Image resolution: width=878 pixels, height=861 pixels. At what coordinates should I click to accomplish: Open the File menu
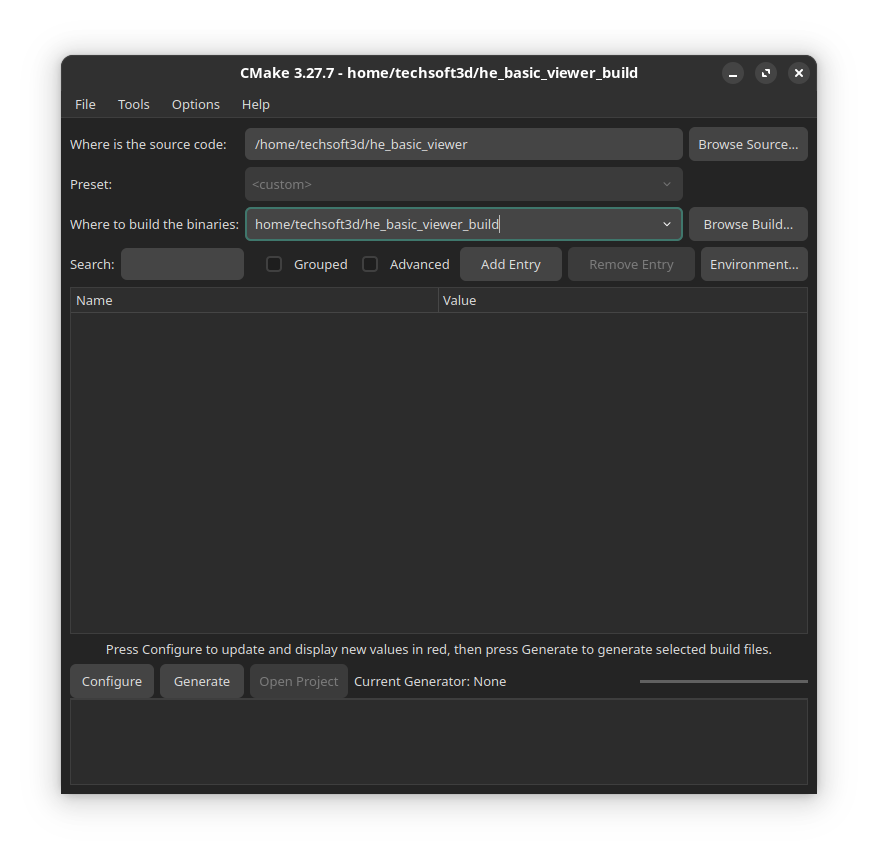coord(85,105)
